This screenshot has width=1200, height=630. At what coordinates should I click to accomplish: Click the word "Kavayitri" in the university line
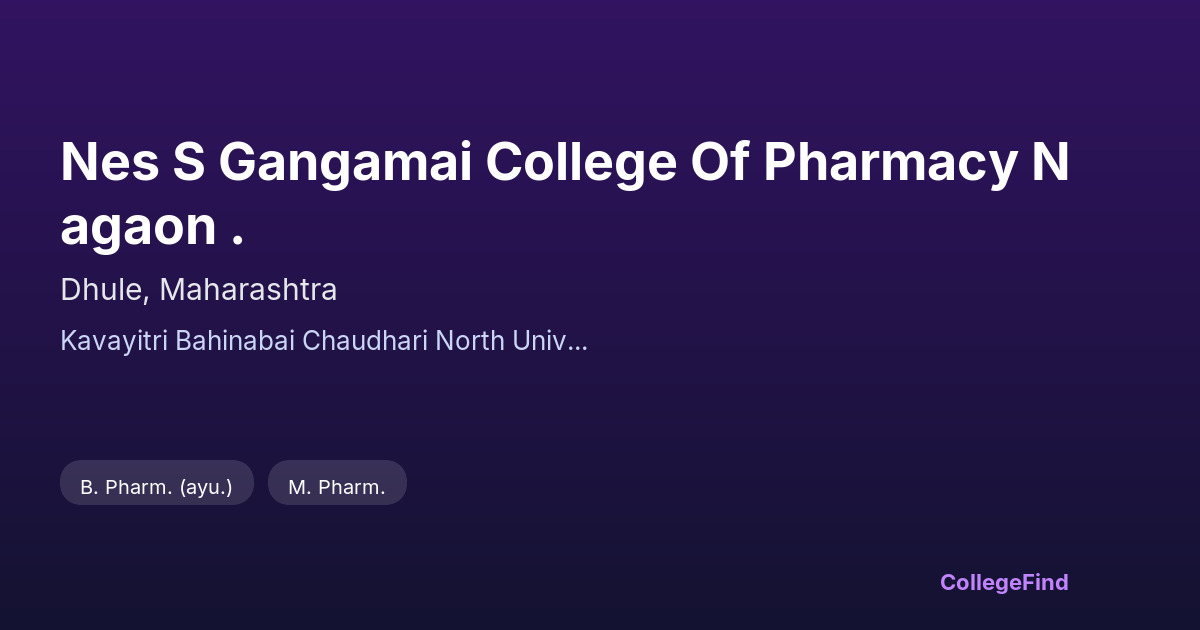114,341
